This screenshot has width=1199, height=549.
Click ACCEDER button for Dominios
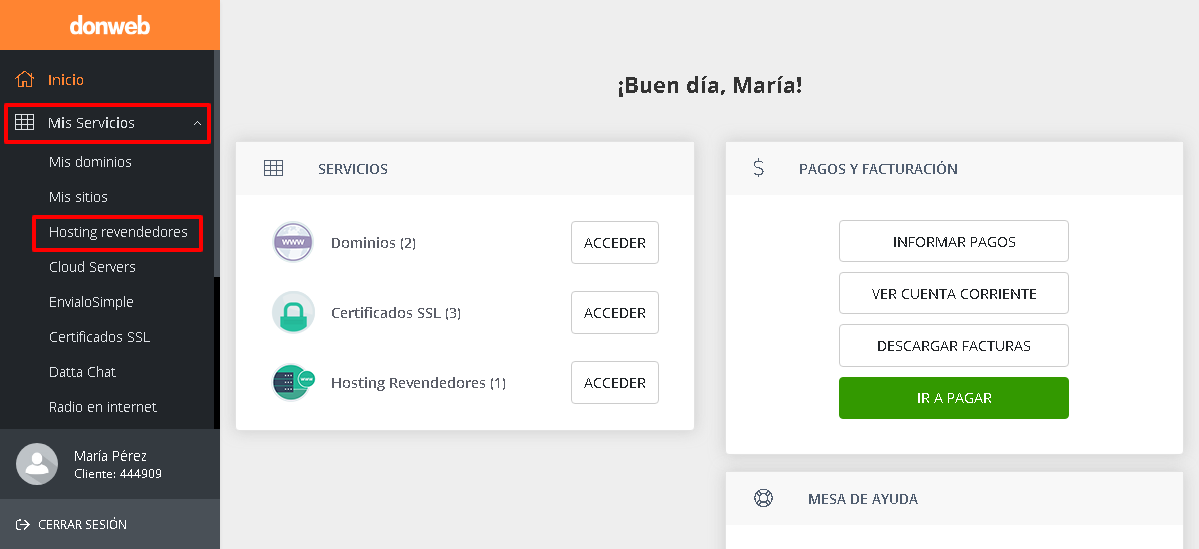click(615, 242)
